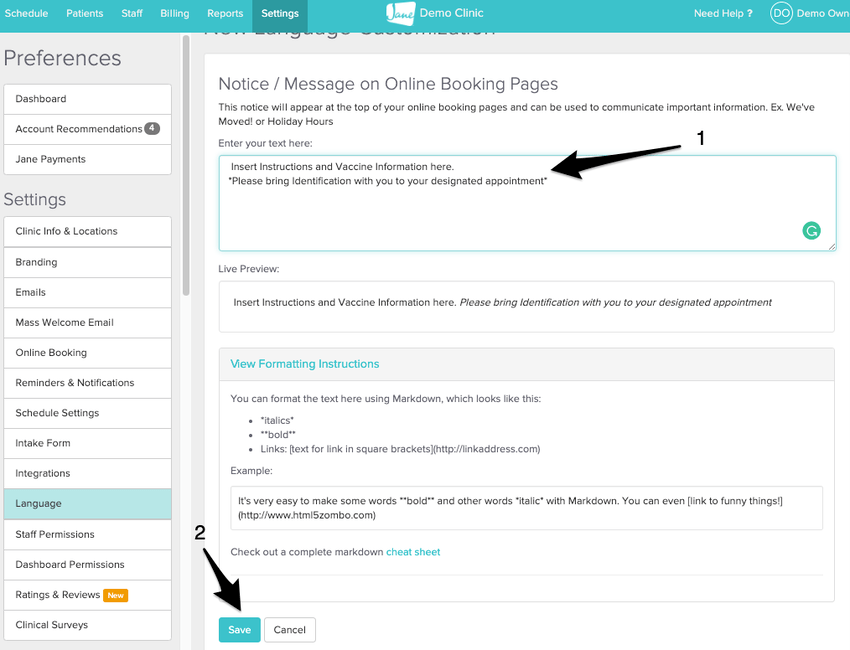Open Integrations settings
The image size is (850, 650).
(x=87, y=473)
